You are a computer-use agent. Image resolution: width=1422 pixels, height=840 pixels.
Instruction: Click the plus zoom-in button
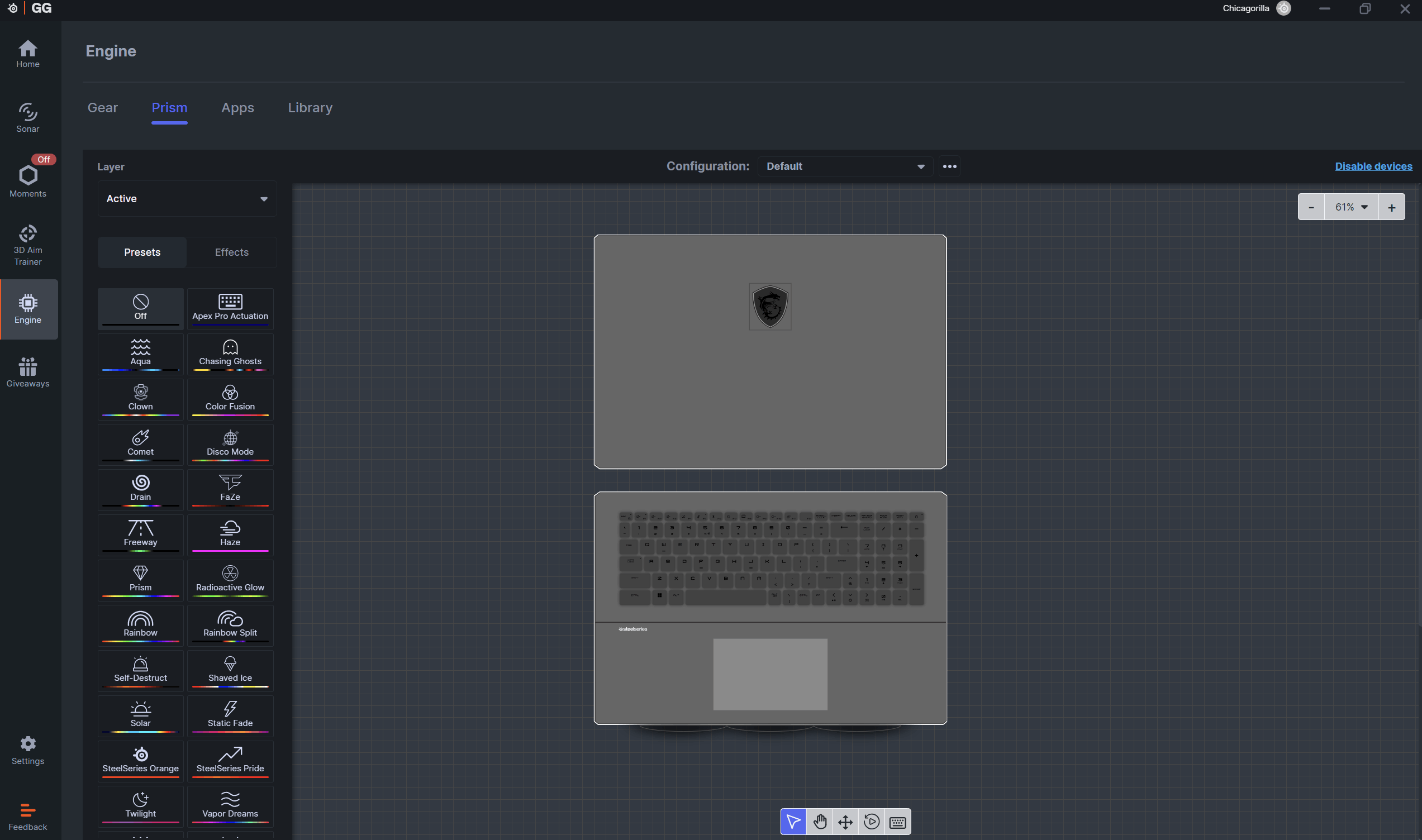point(1391,207)
